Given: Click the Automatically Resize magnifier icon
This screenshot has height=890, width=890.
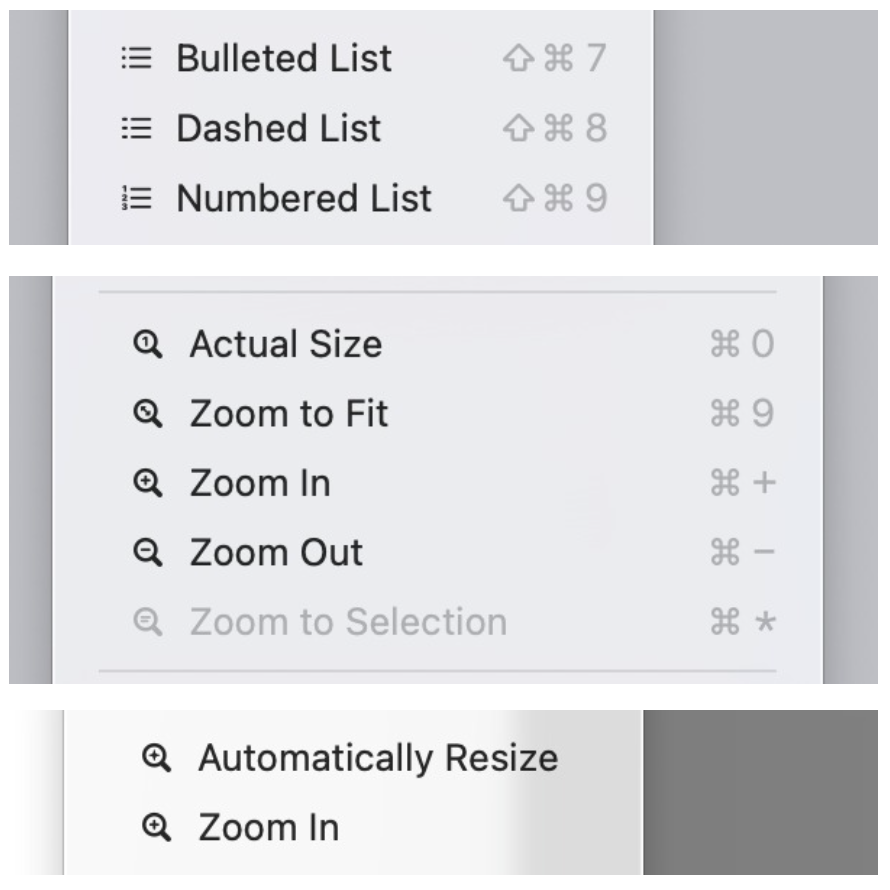Looking at the screenshot, I should coord(155,758).
